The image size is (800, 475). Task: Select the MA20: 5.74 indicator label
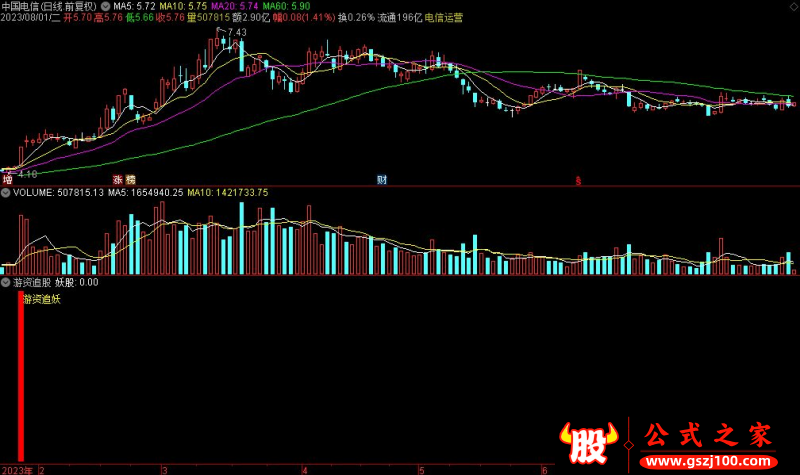click(235, 7)
